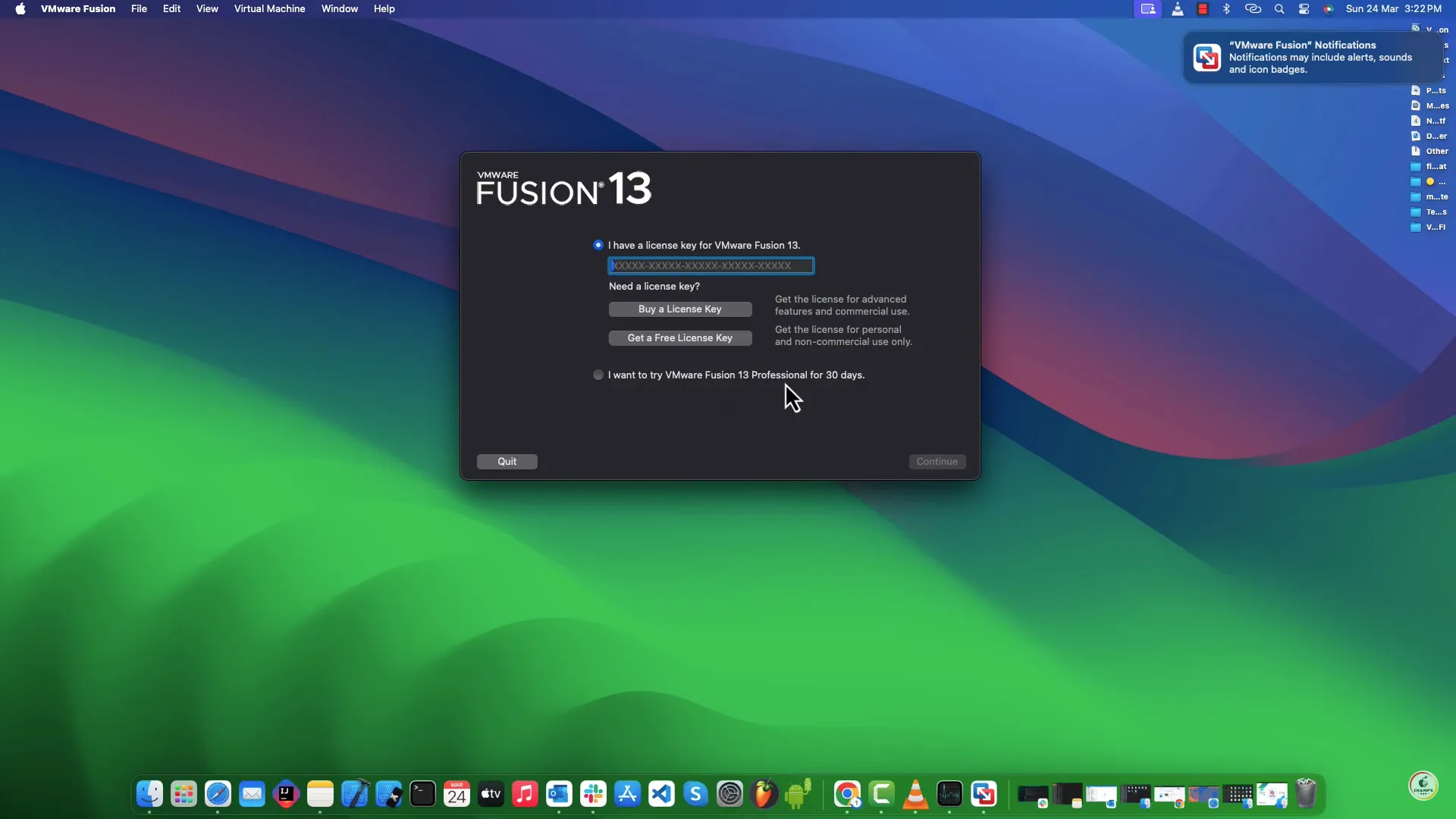Image resolution: width=1456 pixels, height=819 pixels.
Task: Open Activity Monitor from the Dock
Action: coord(949,794)
